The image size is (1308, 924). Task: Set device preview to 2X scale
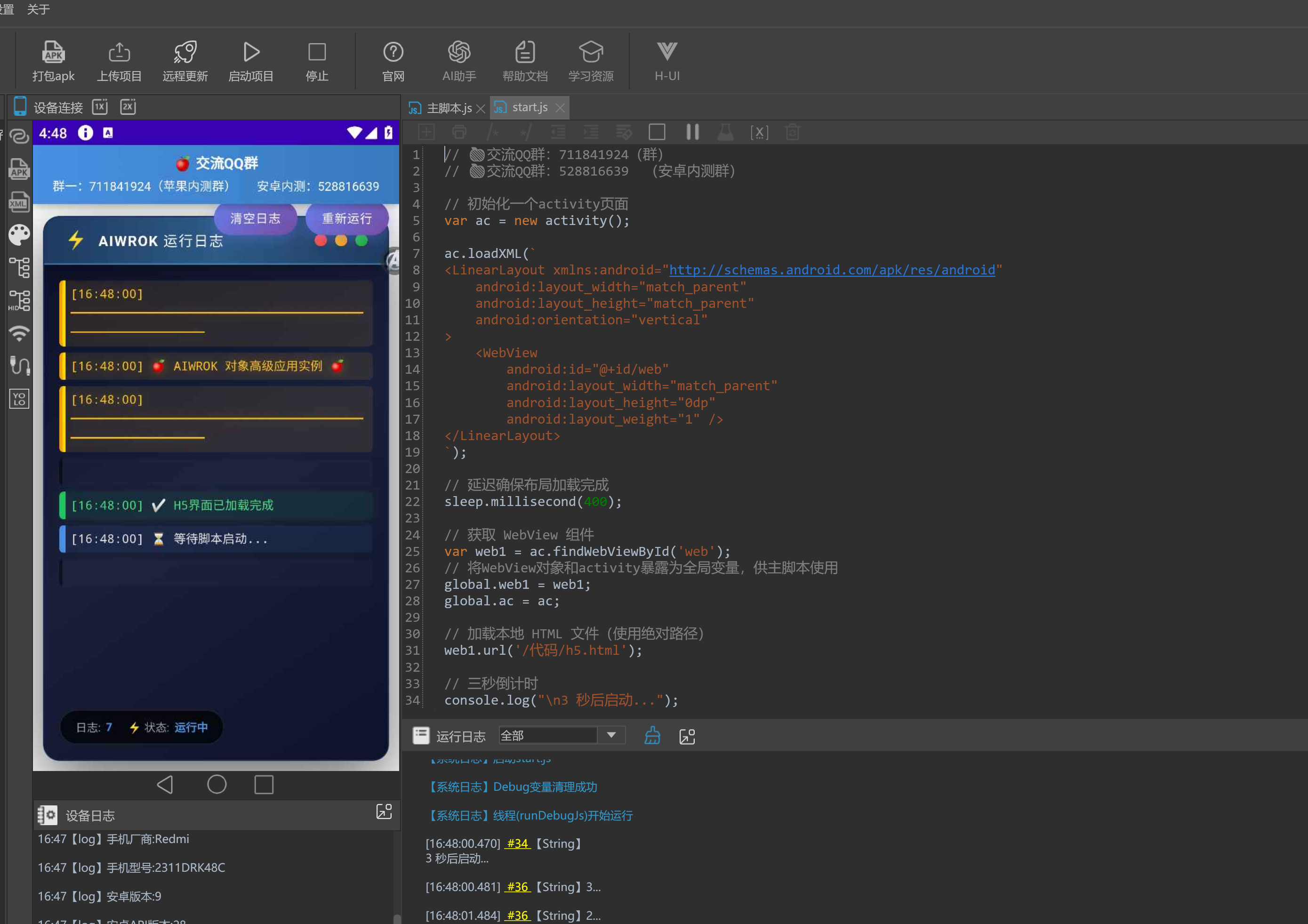(x=128, y=106)
